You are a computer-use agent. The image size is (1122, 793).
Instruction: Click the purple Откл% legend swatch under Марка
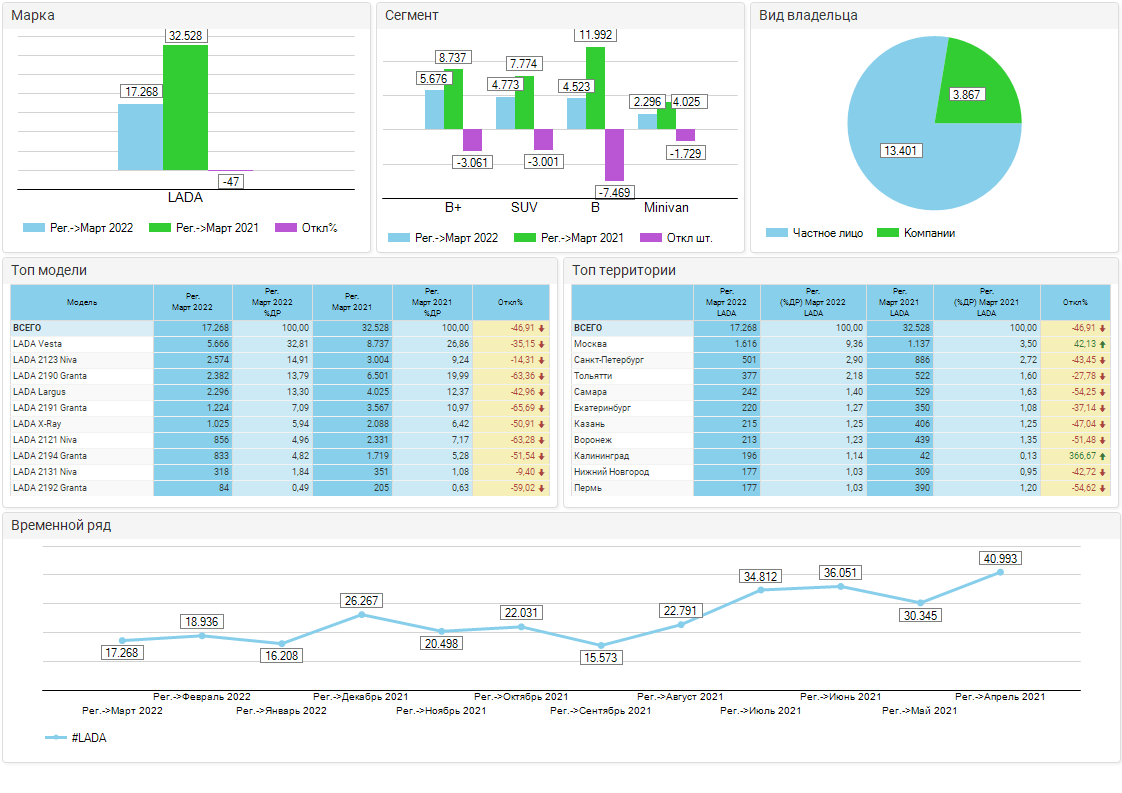pos(285,228)
